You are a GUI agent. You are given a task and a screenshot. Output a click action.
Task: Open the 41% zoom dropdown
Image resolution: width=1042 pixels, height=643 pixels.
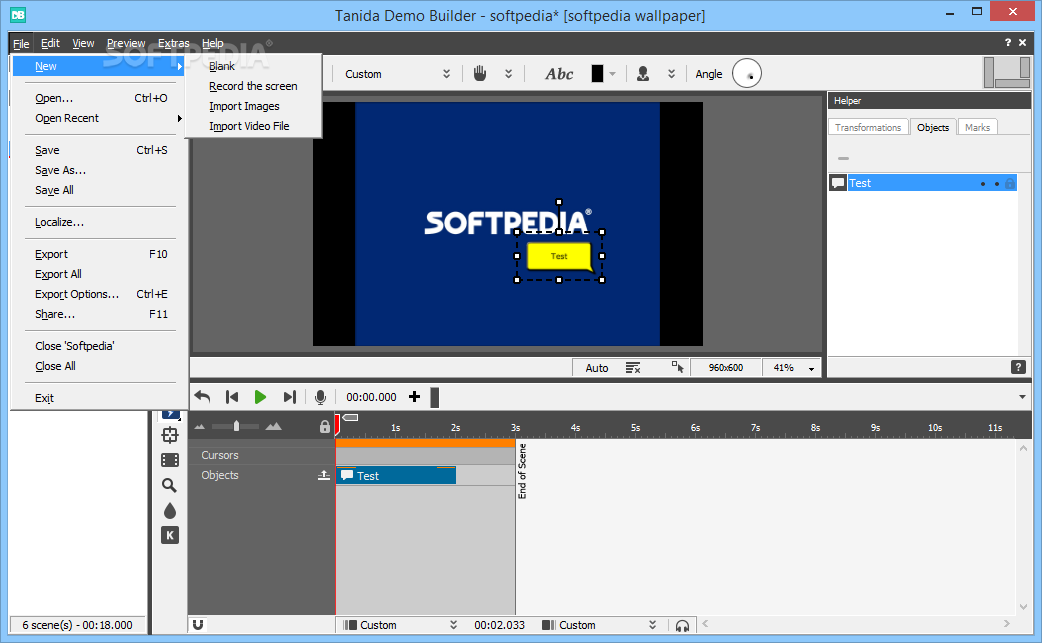click(811, 369)
